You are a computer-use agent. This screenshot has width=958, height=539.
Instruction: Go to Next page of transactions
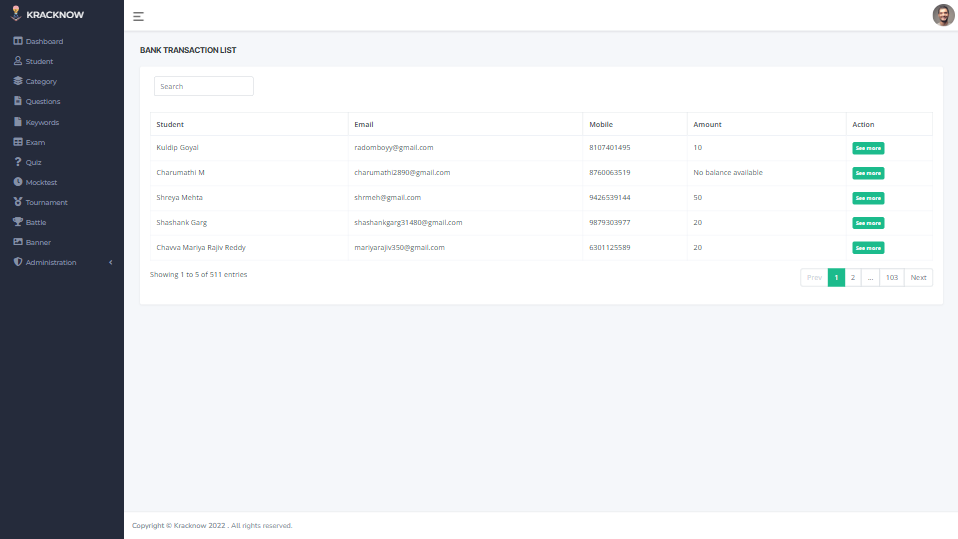click(918, 277)
